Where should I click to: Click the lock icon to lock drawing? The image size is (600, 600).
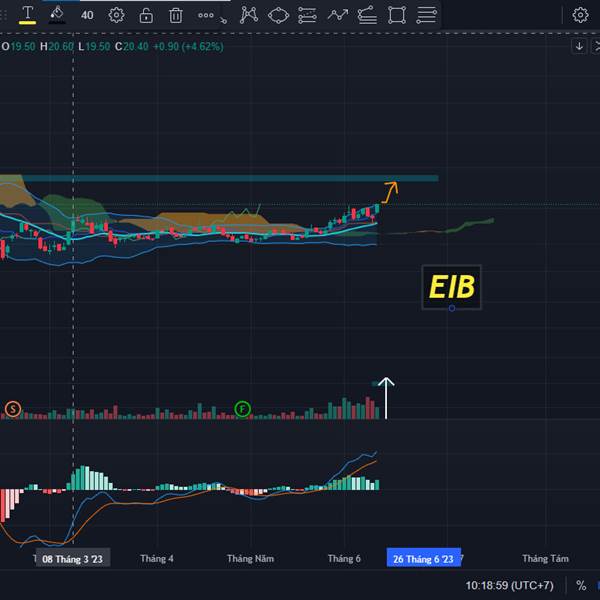pyautogui.click(x=146, y=15)
